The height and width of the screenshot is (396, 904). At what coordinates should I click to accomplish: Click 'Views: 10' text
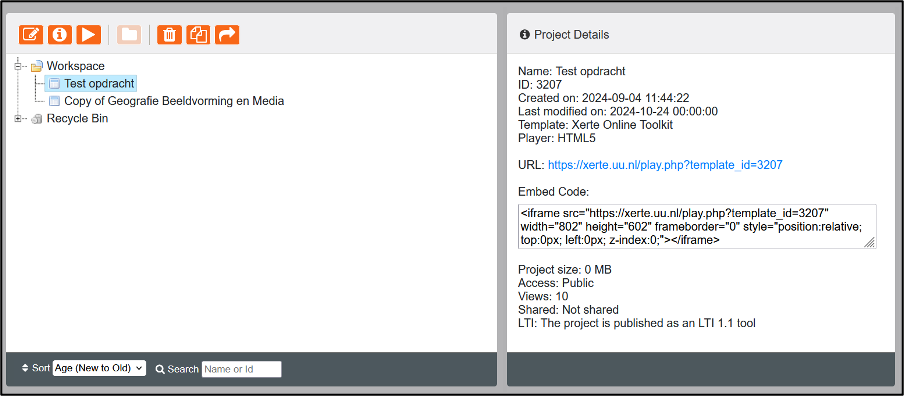pyautogui.click(x=543, y=296)
